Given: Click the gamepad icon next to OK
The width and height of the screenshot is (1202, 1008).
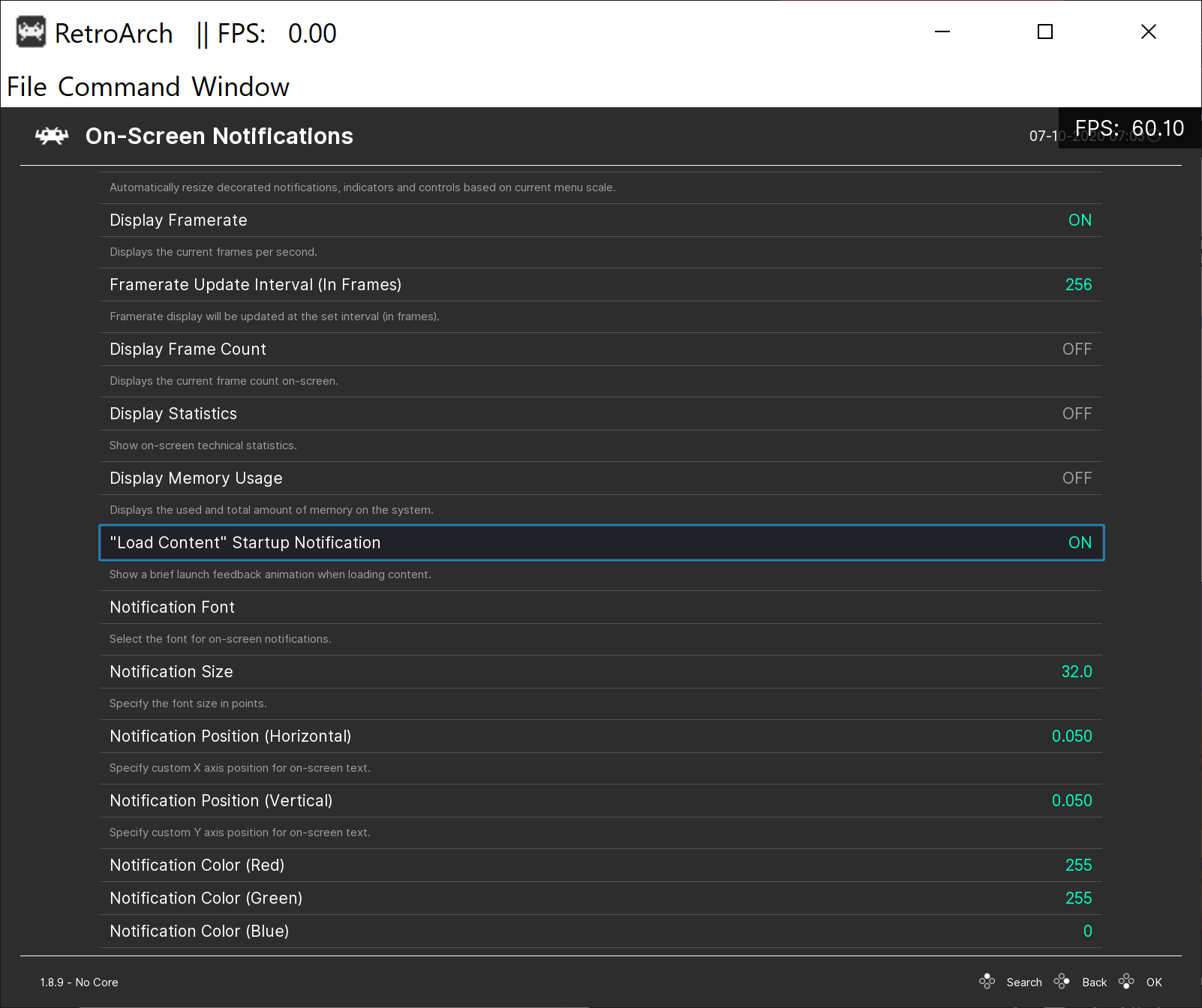Looking at the screenshot, I should tap(1126, 981).
